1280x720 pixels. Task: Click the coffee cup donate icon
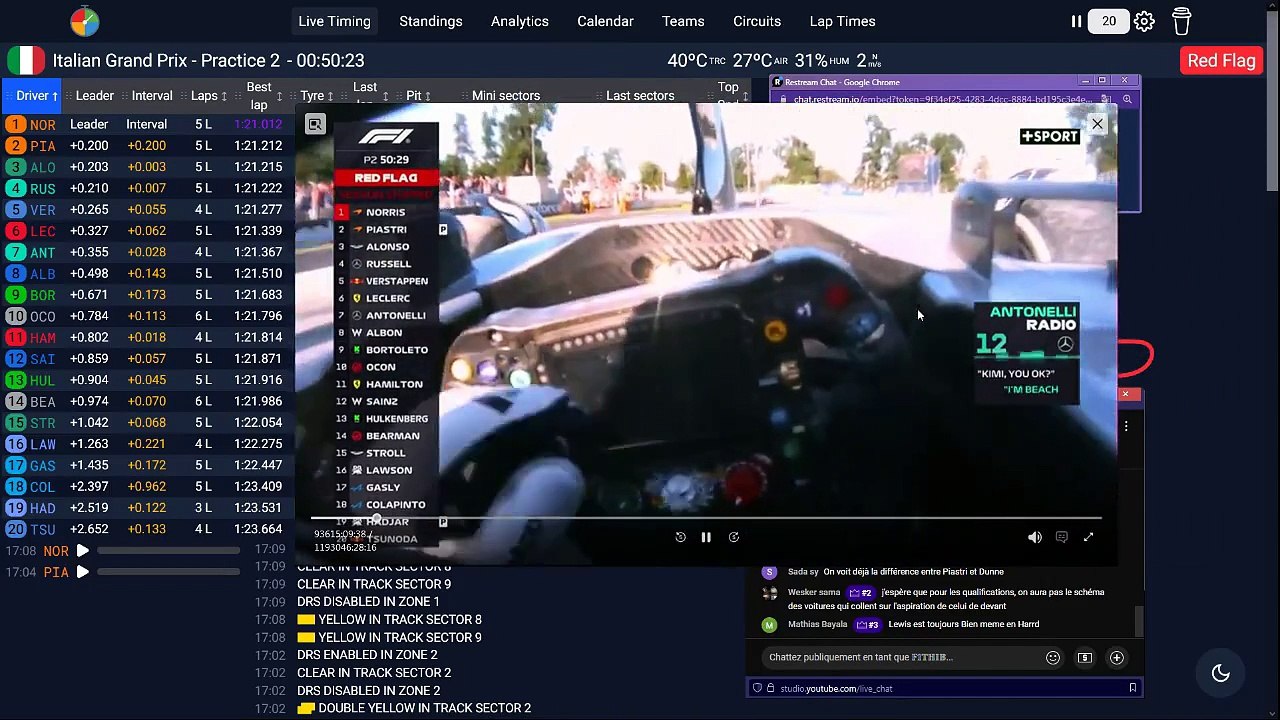1181,21
